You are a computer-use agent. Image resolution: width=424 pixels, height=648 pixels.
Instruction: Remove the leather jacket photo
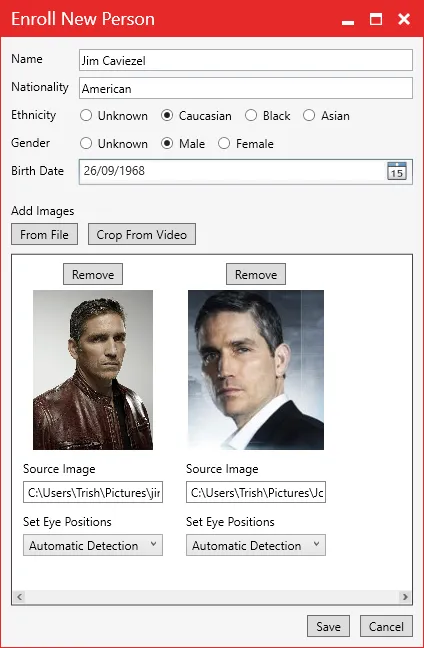tap(93, 274)
